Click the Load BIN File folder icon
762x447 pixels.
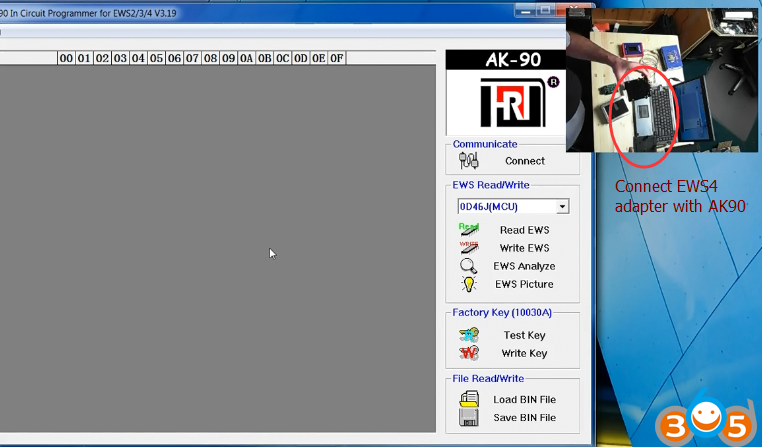click(x=469, y=399)
